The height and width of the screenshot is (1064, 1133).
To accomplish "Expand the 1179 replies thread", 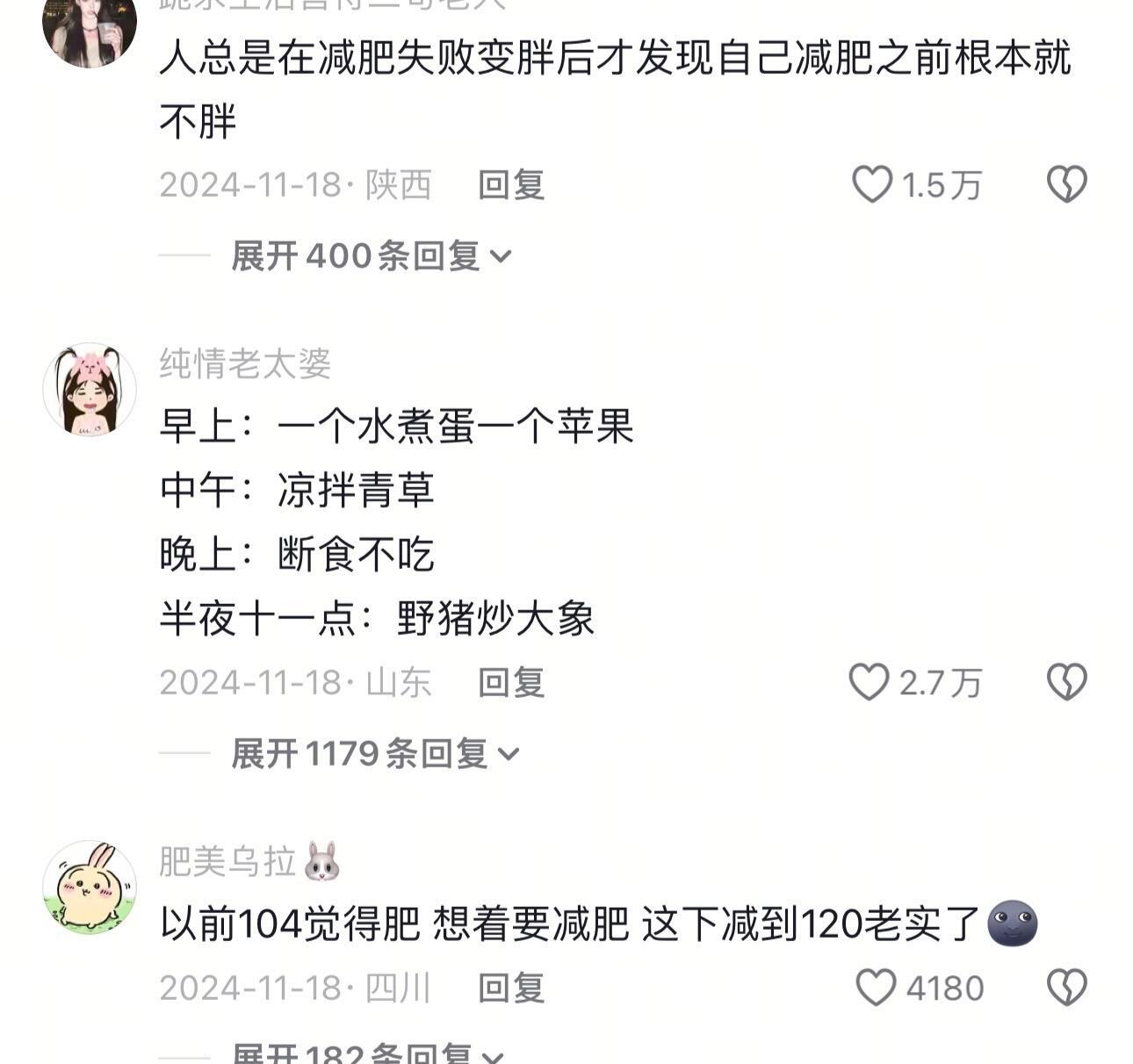I will pos(375,753).
